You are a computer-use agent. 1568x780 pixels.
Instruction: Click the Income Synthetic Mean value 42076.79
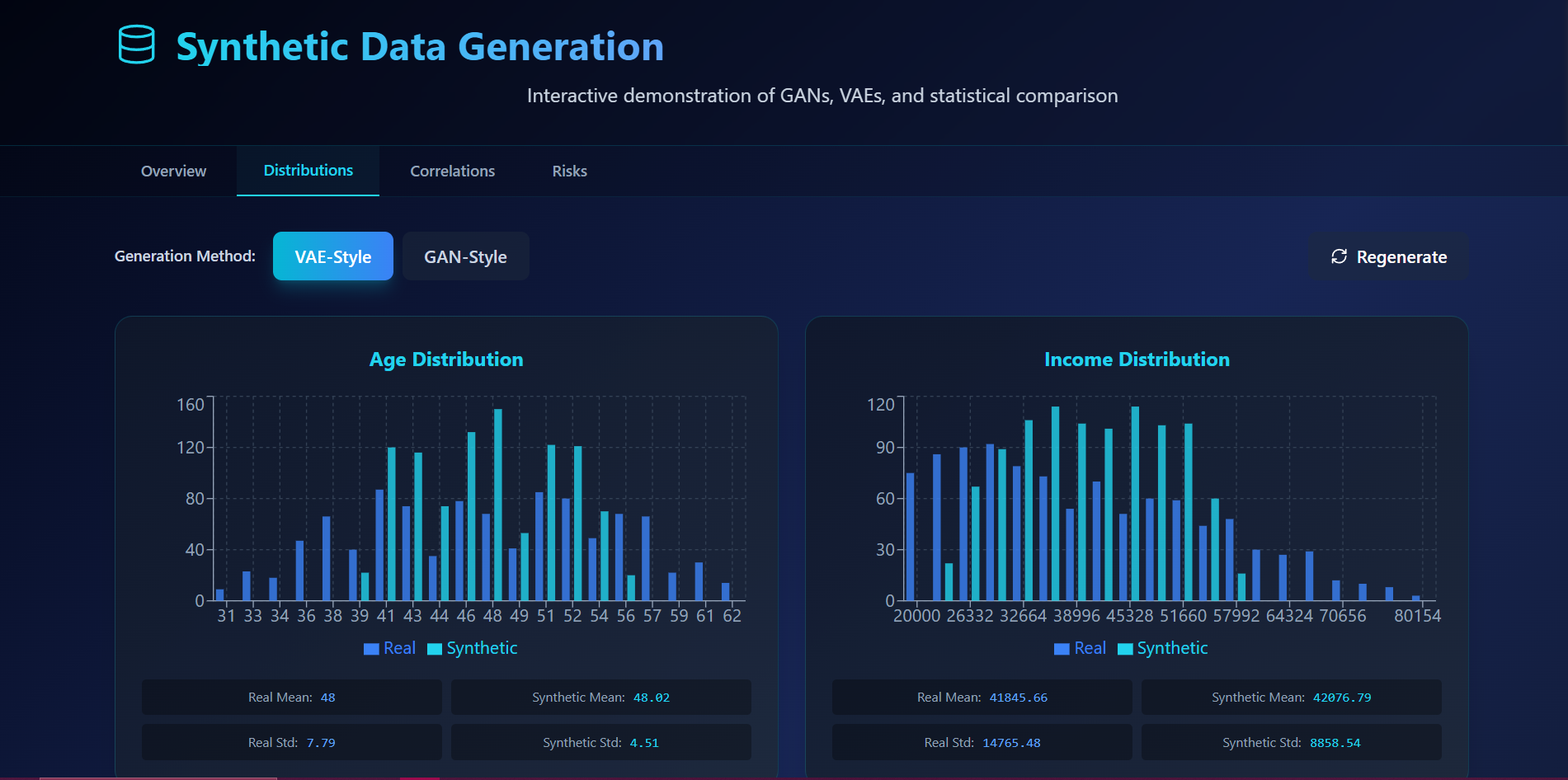1342,698
